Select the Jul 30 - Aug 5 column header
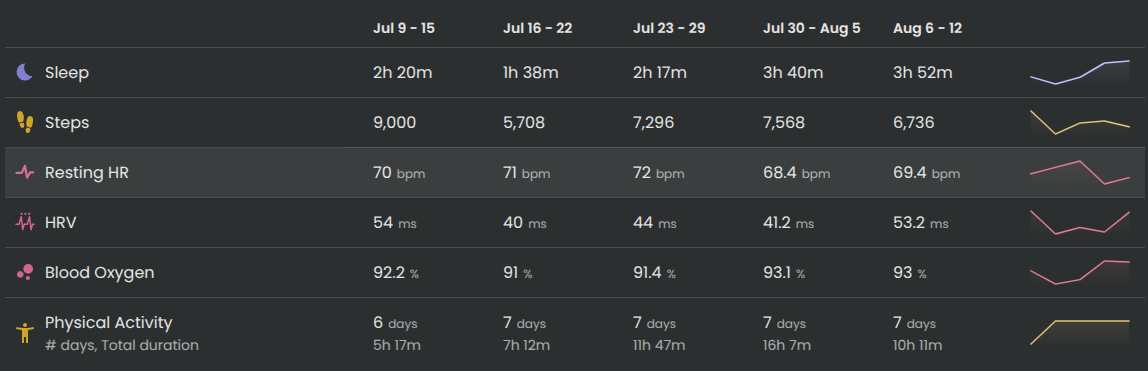Image resolution: width=1148 pixels, height=371 pixels. pyautogui.click(x=812, y=29)
